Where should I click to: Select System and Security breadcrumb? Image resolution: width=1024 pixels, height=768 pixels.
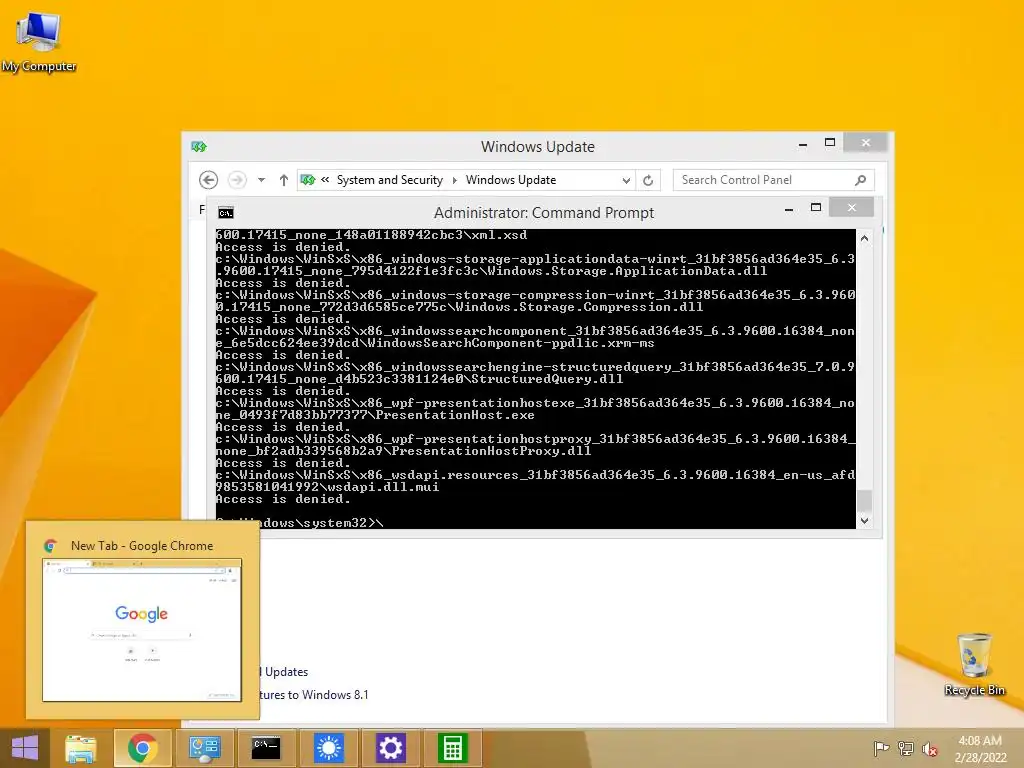pos(390,180)
